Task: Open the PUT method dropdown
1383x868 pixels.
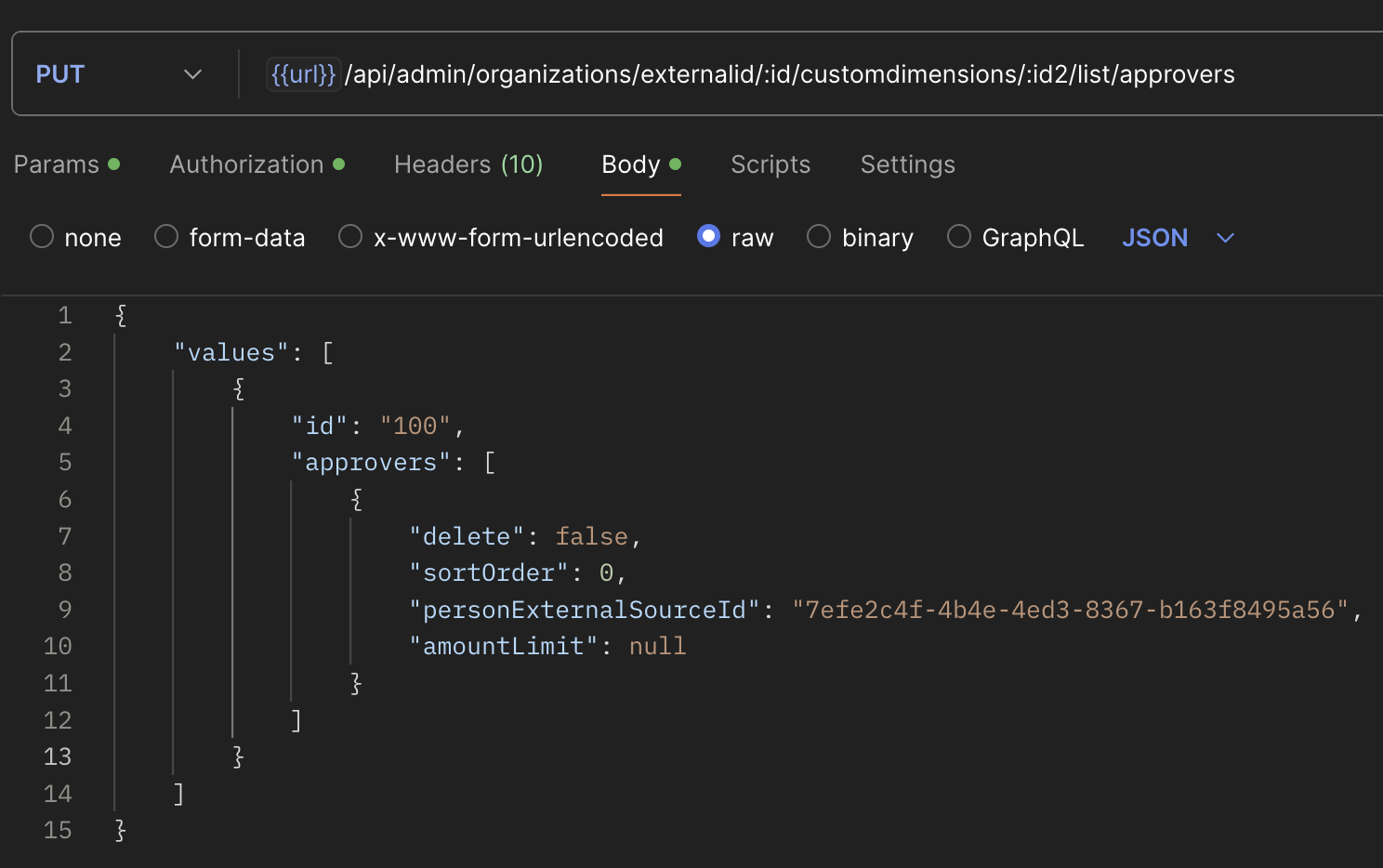Action: coord(119,74)
